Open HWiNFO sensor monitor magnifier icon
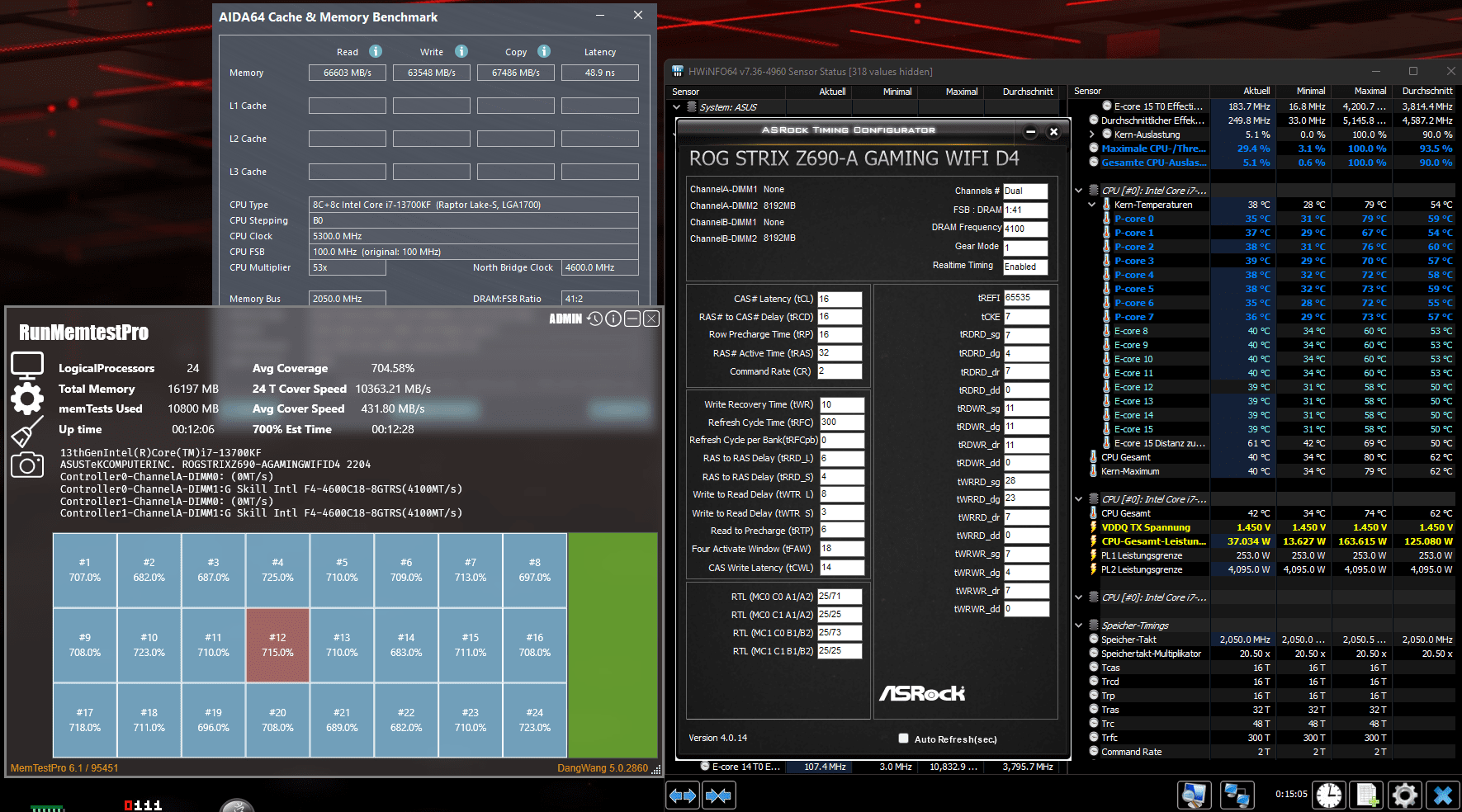This screenshot has height=812, width=1462. click(x=1195, y=795)
